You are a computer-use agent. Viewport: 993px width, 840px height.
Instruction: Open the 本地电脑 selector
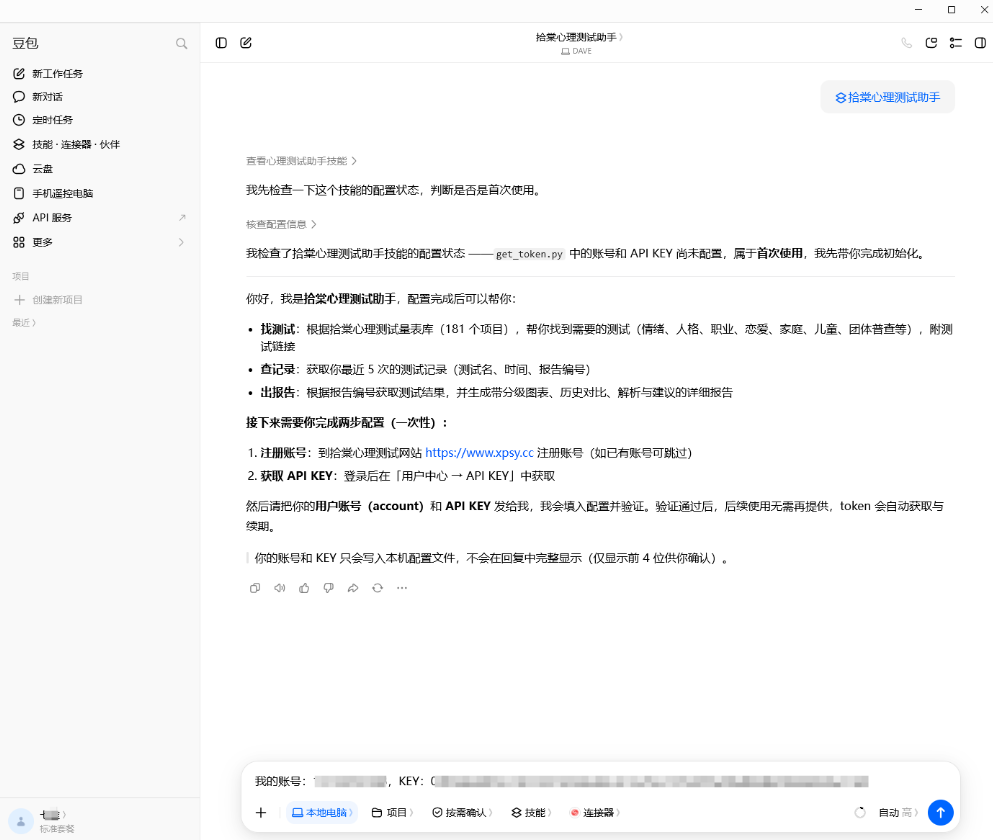[x=322, y=812]
